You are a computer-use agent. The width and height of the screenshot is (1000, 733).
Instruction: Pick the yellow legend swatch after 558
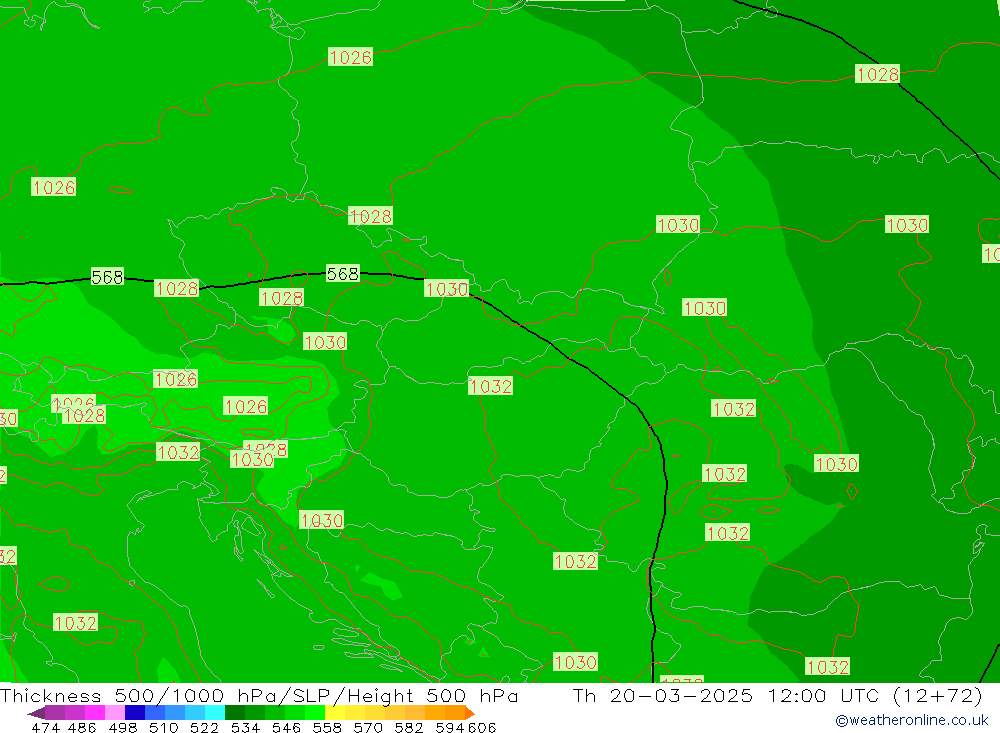335,713
